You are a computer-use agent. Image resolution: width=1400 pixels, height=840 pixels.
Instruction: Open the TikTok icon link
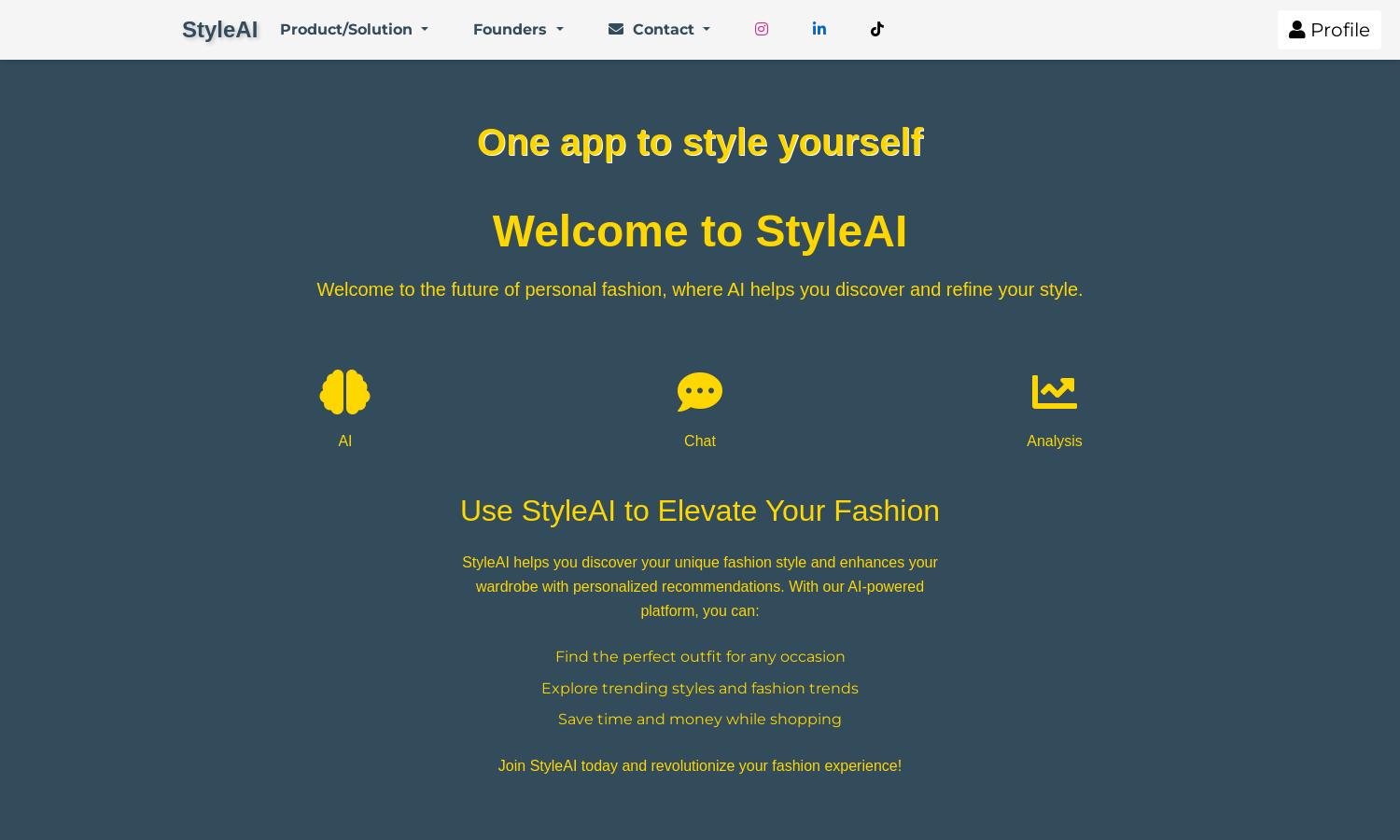877,29
